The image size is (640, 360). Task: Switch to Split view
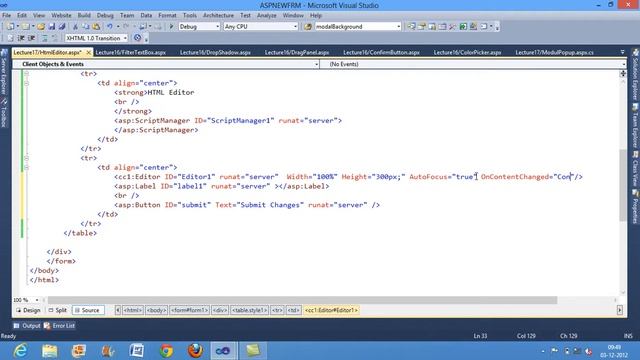click(x=58, y=310)
